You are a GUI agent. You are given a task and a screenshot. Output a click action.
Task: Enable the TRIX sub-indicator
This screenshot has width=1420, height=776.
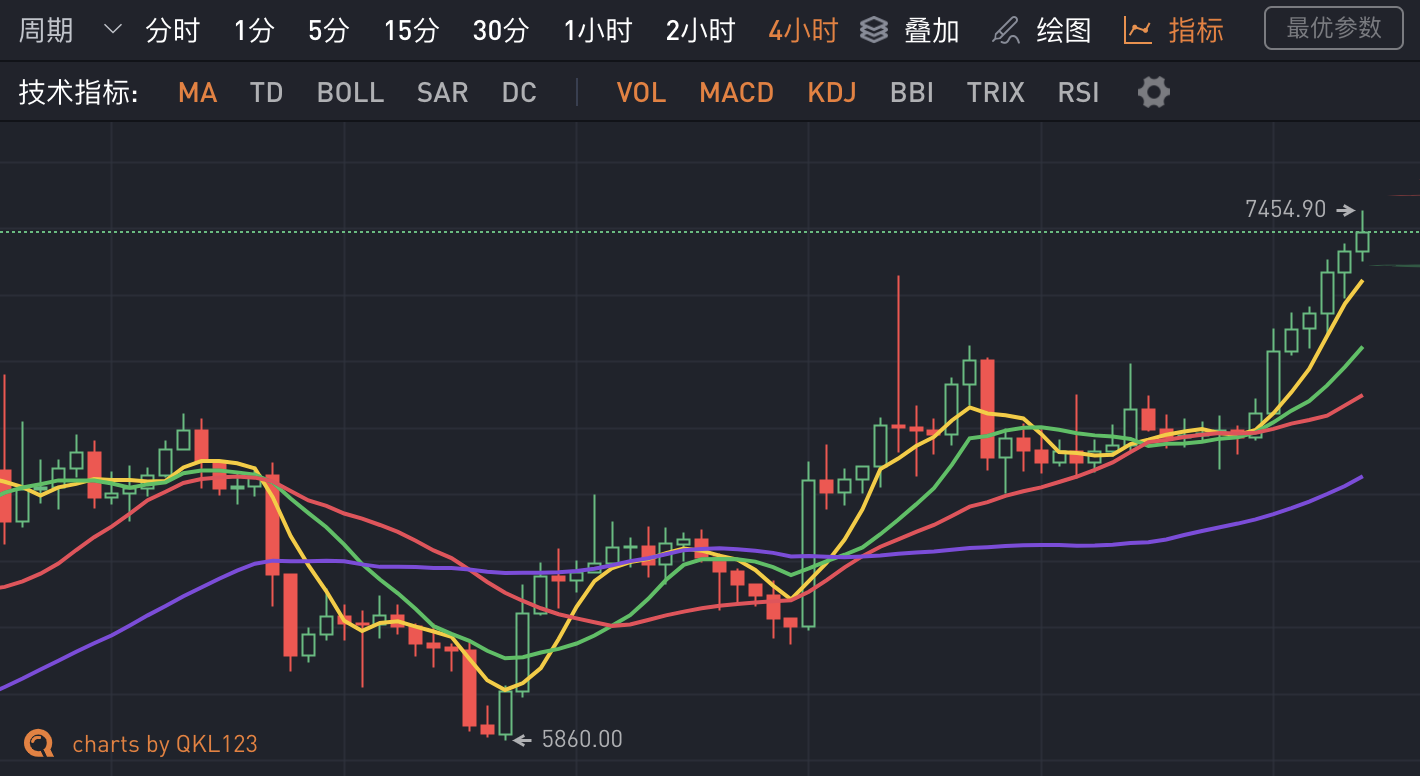996,93
